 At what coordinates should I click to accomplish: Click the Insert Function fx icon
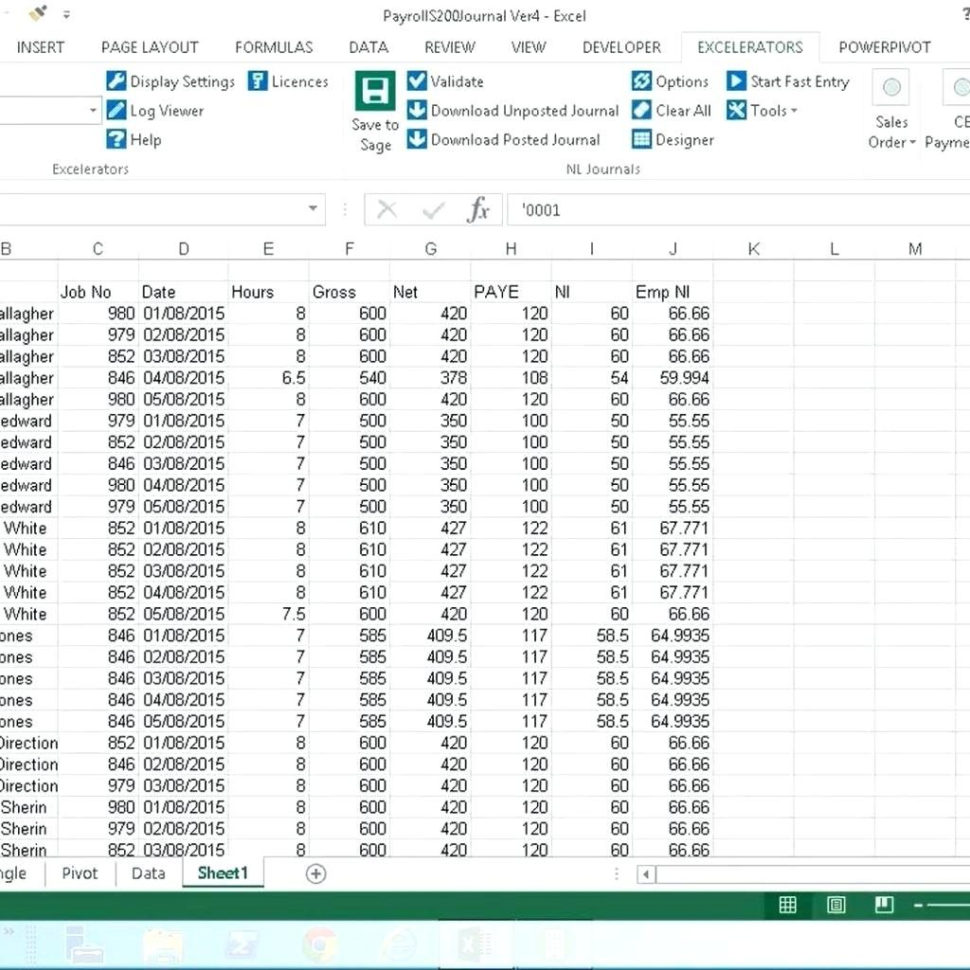479,210
